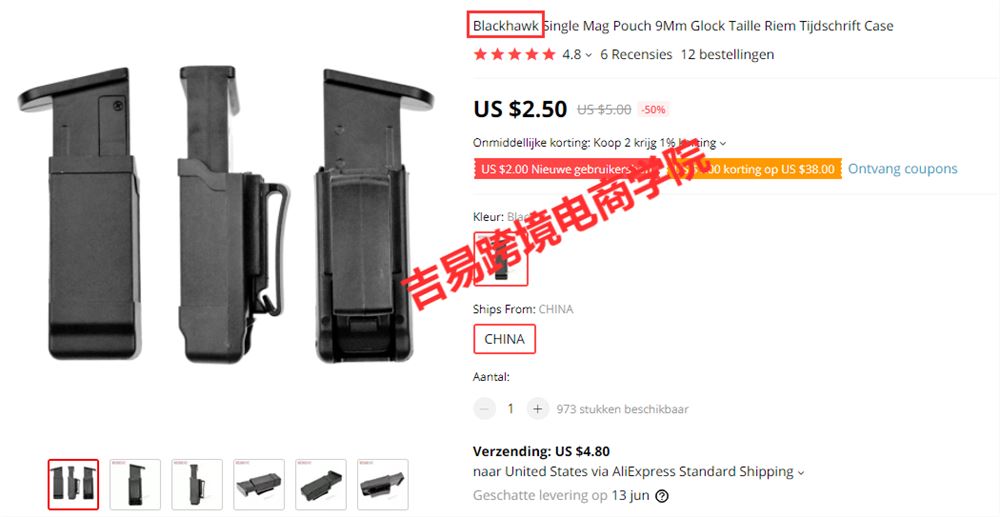Open the delivery estimate help question icon
The width and height of the screenshot is (1000, 517).
(x=662, y=496)
